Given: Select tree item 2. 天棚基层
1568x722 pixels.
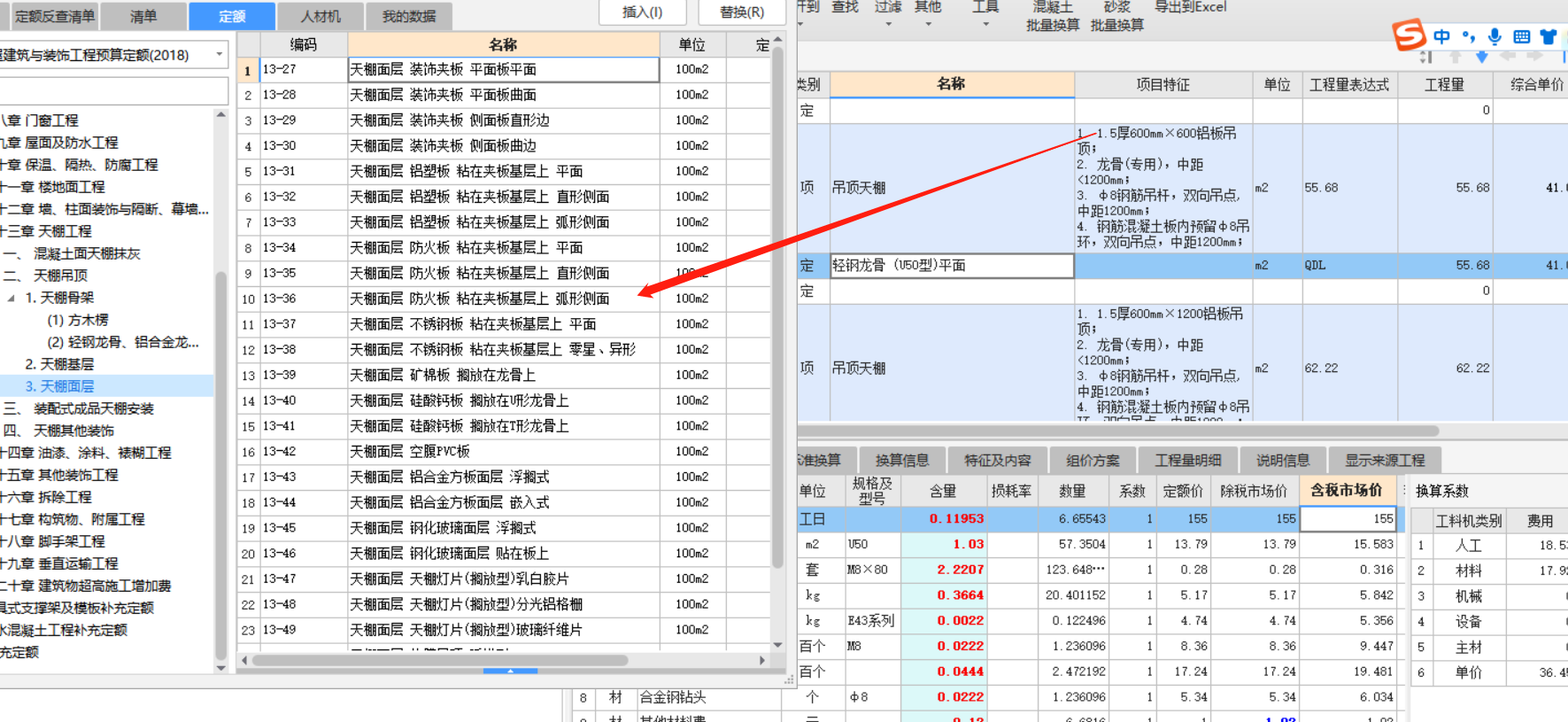Looking at the screenshot, I should (59, 364).
